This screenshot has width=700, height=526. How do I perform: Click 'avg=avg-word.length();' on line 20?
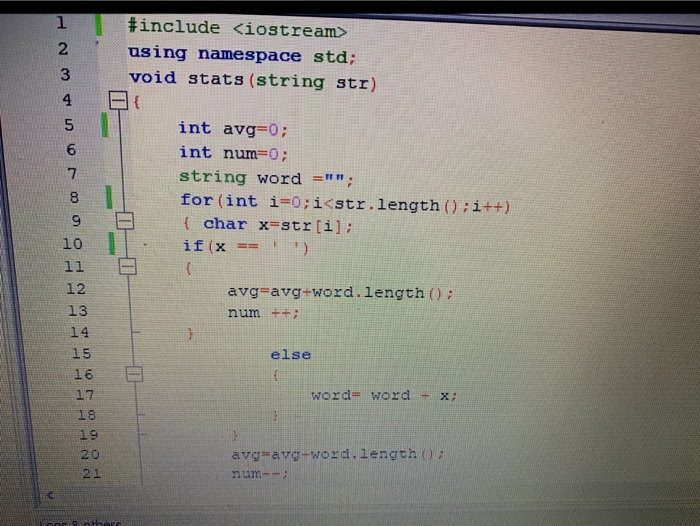338,454
